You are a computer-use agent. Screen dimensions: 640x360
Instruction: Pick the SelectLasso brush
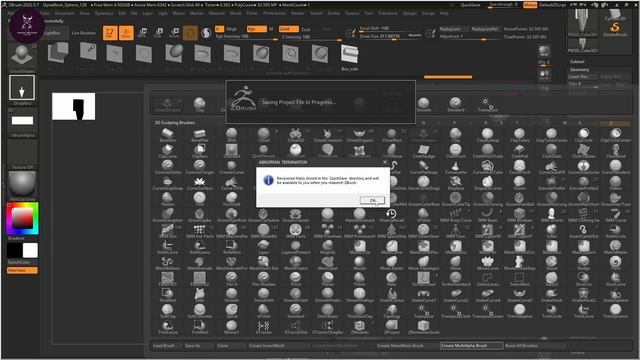[x=487, y=279]
